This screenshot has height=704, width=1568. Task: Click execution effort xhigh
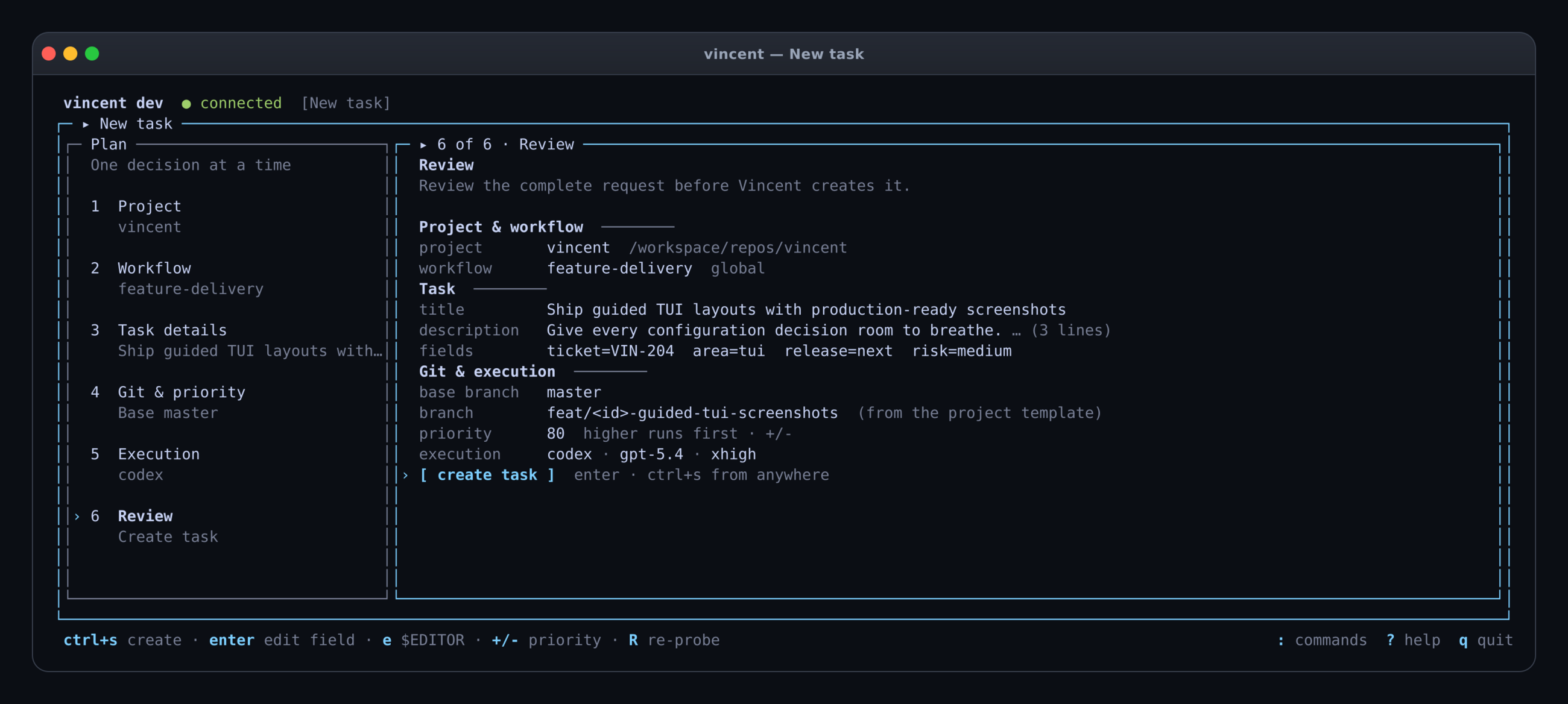click(x=733, y=454)
